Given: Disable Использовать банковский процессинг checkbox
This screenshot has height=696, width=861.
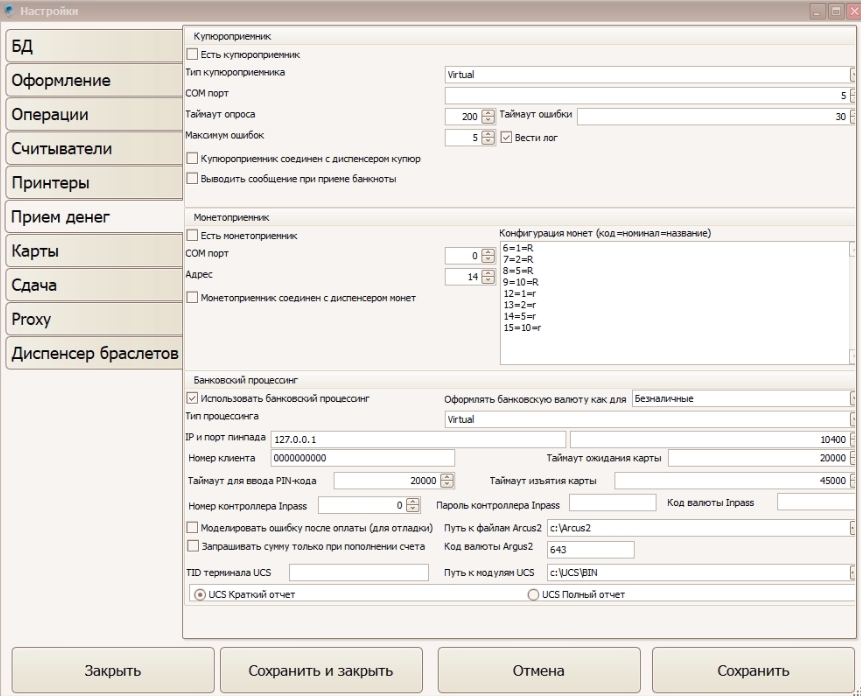Looking at the screenshot, I should click(x=192, y=398).
